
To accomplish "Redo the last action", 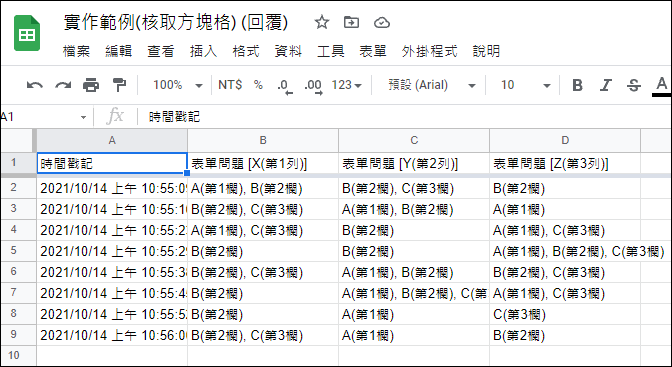I will 63,85.
